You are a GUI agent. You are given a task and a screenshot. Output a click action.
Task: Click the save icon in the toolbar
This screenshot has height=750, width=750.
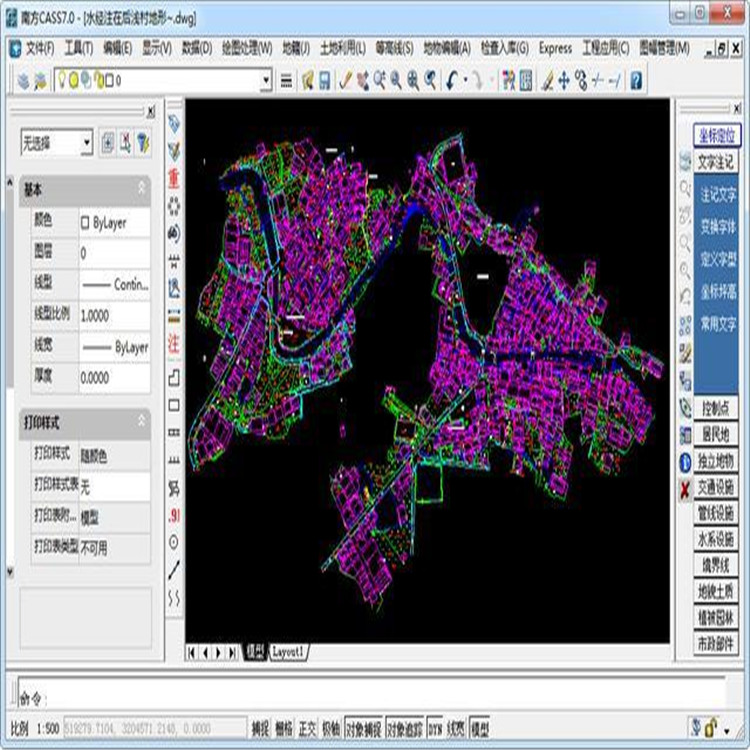click(325, 81)
